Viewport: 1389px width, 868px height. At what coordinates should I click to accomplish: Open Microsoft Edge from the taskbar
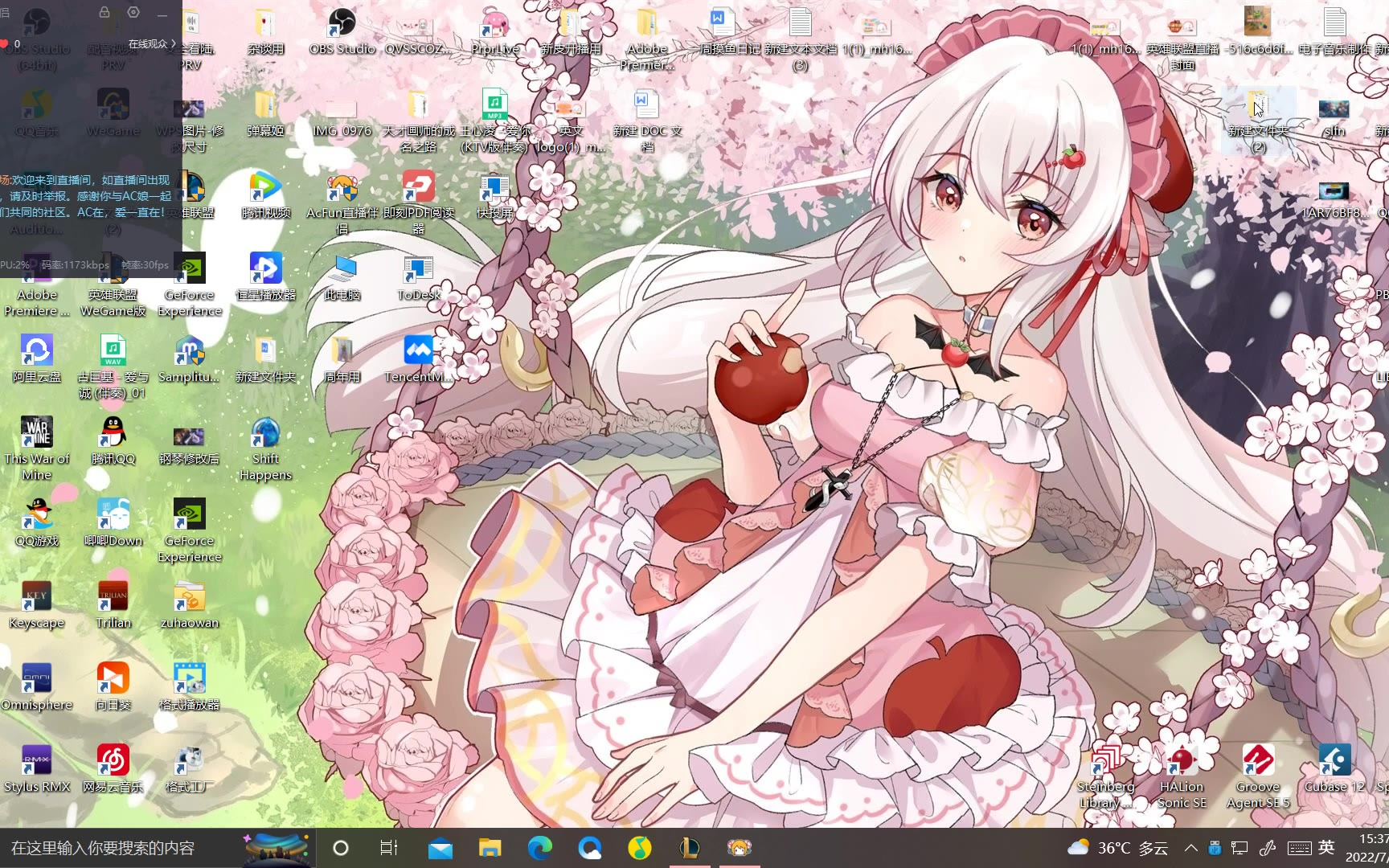(x=539, y=848)
